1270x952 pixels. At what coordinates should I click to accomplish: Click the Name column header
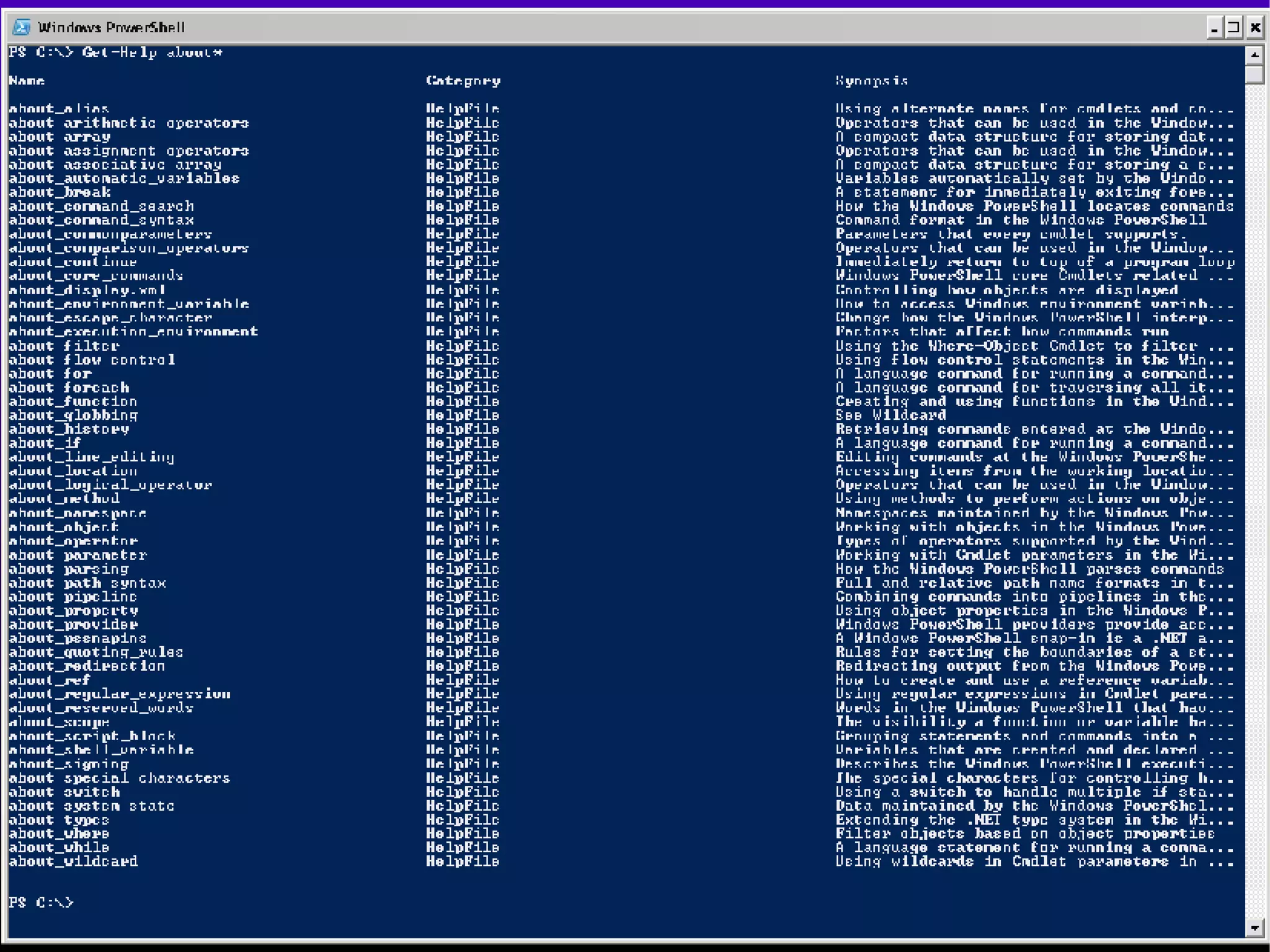click(x=27, y=81)
